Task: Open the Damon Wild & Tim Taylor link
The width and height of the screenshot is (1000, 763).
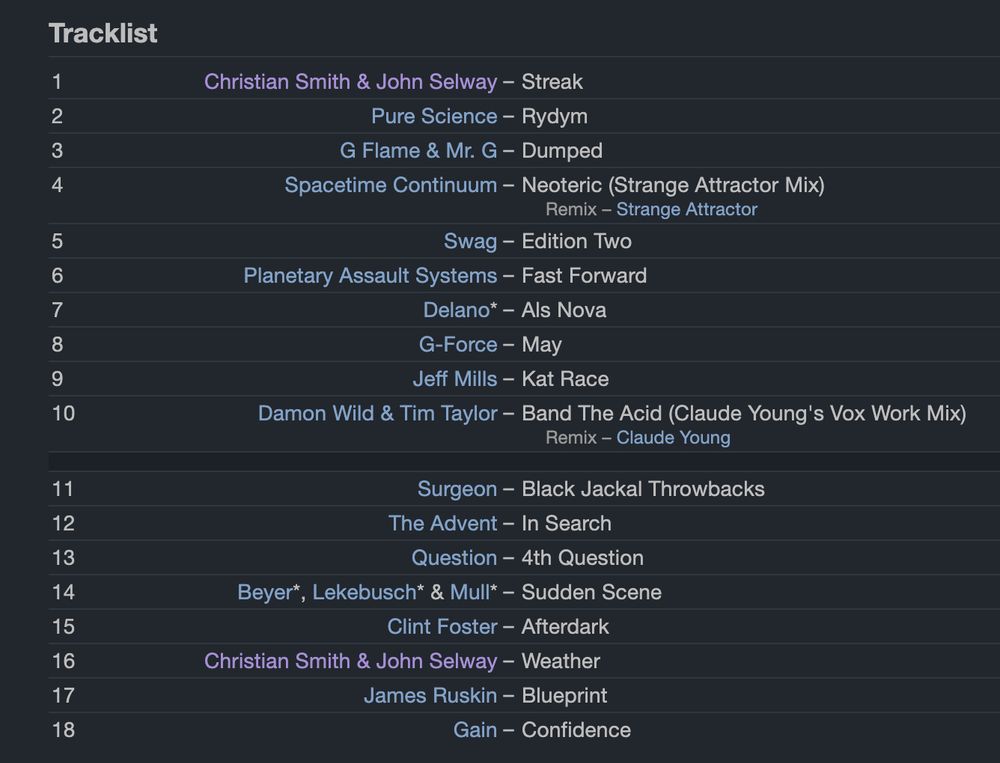Action: pos(377,413)
